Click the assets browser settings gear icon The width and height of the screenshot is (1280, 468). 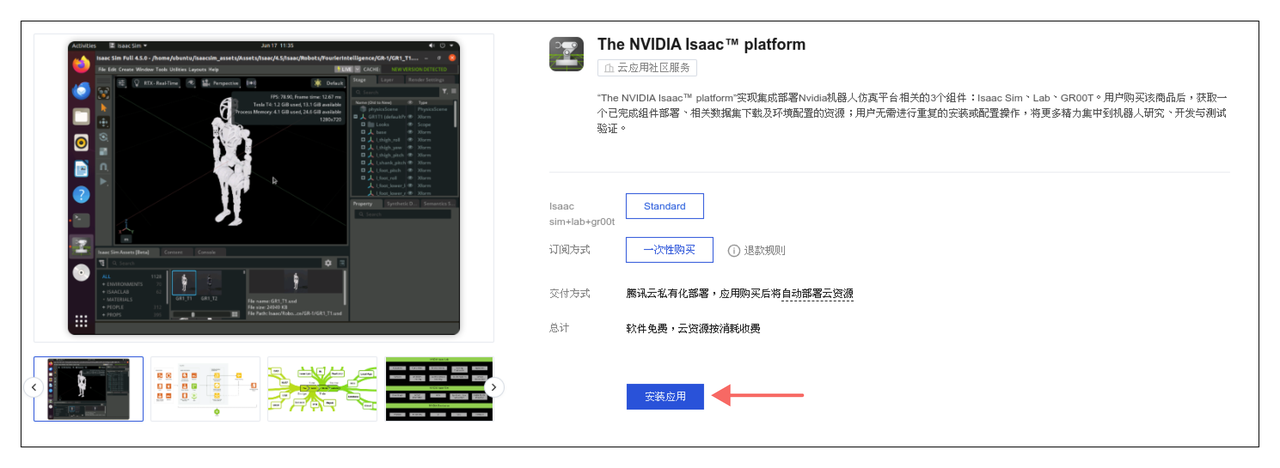click(328, 263)
